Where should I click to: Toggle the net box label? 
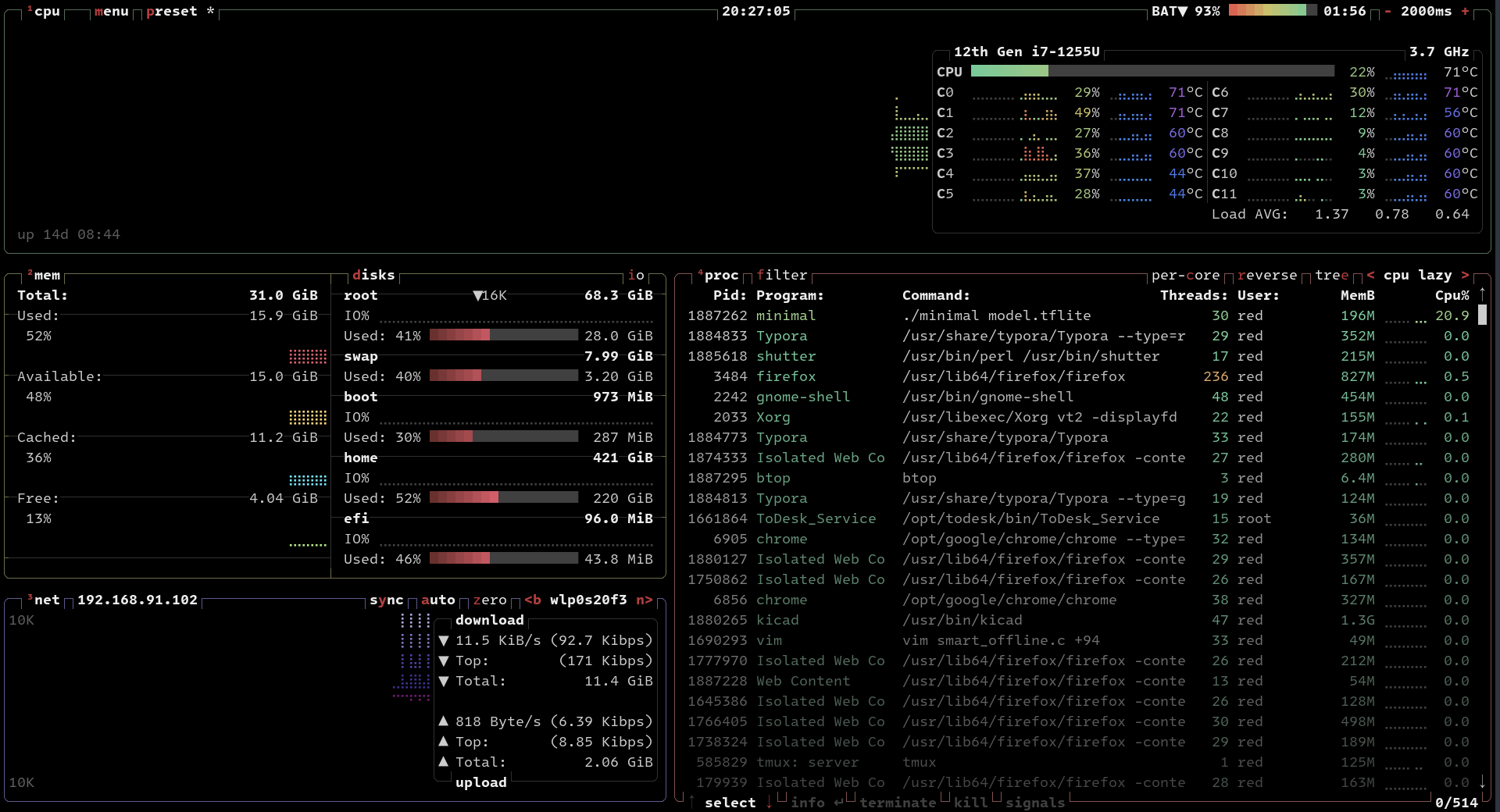(44, 600)
